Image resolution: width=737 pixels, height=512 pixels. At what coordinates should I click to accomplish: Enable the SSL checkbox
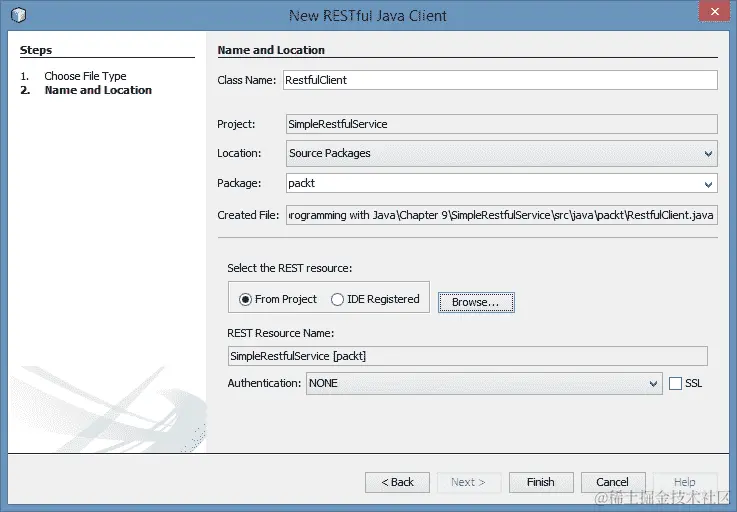pyautogui.click(x=675, y=384)
